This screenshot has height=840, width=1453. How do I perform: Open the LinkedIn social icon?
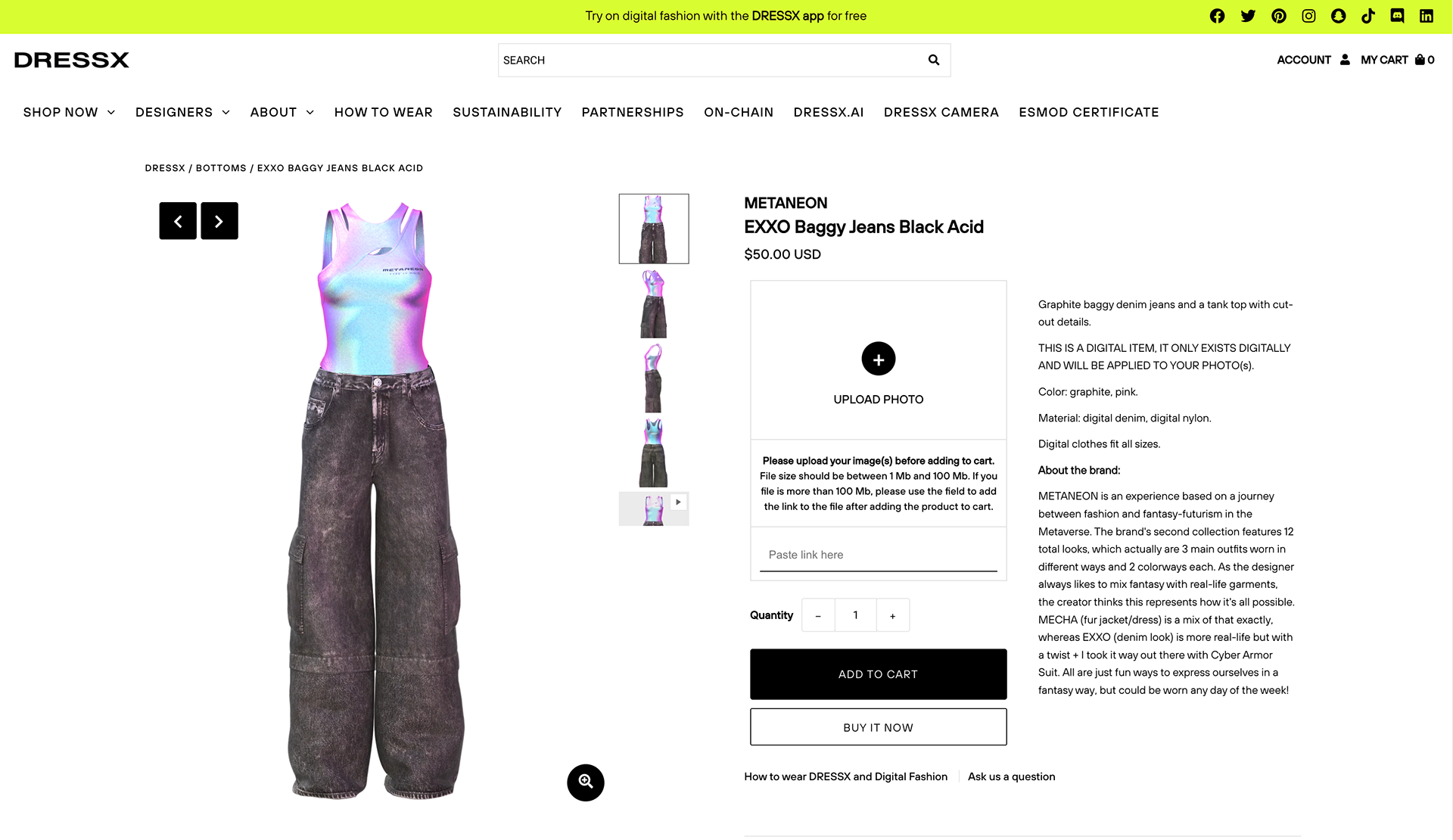click(1427, 16)
